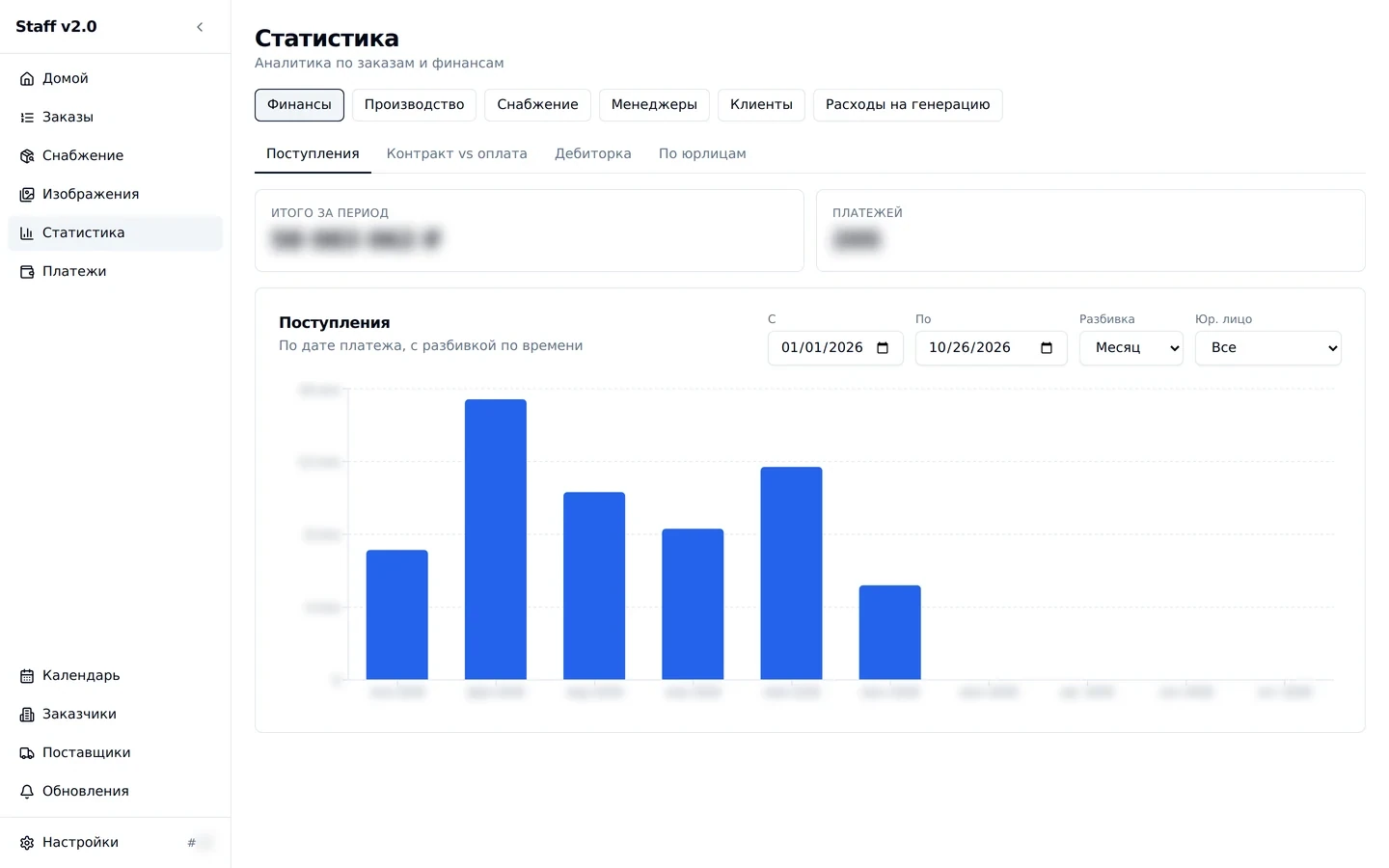Click the Настройки gear icon
The width and height of the screenshot is (1389, 868).
27,843
